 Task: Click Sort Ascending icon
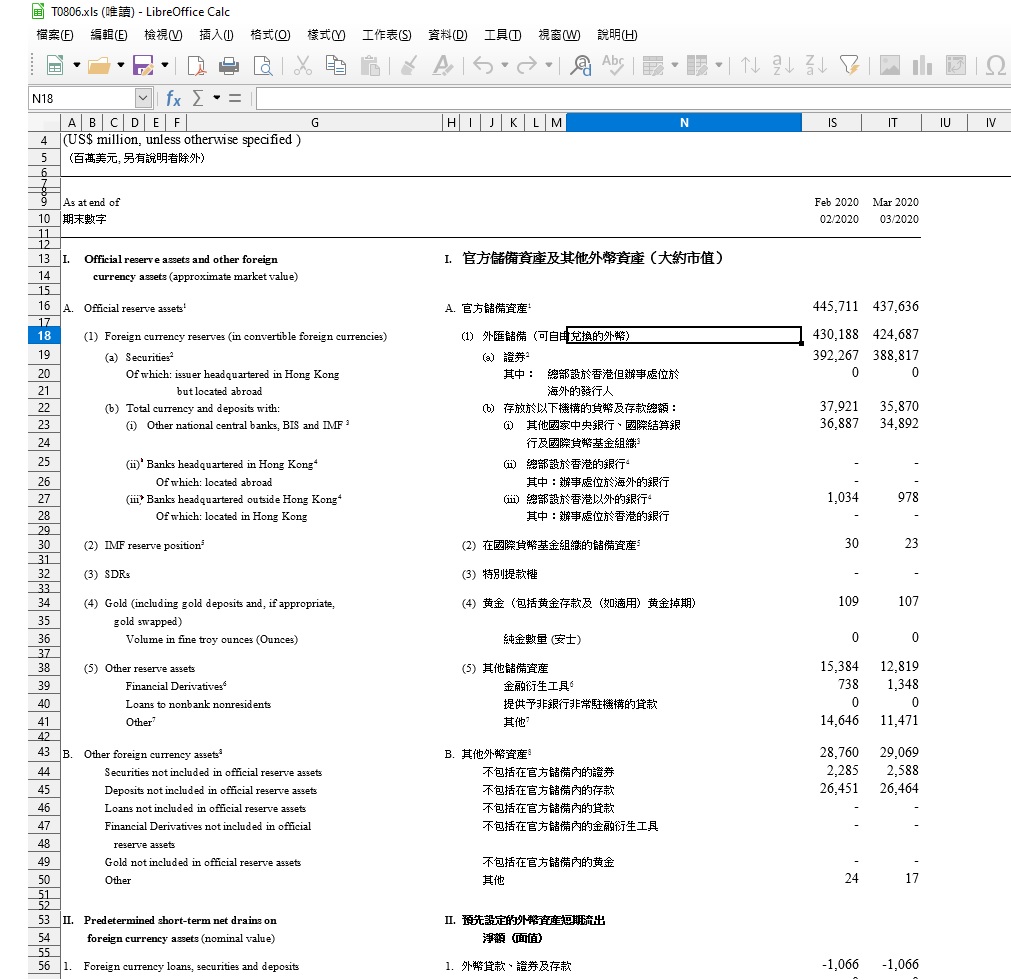pos(783,65)
